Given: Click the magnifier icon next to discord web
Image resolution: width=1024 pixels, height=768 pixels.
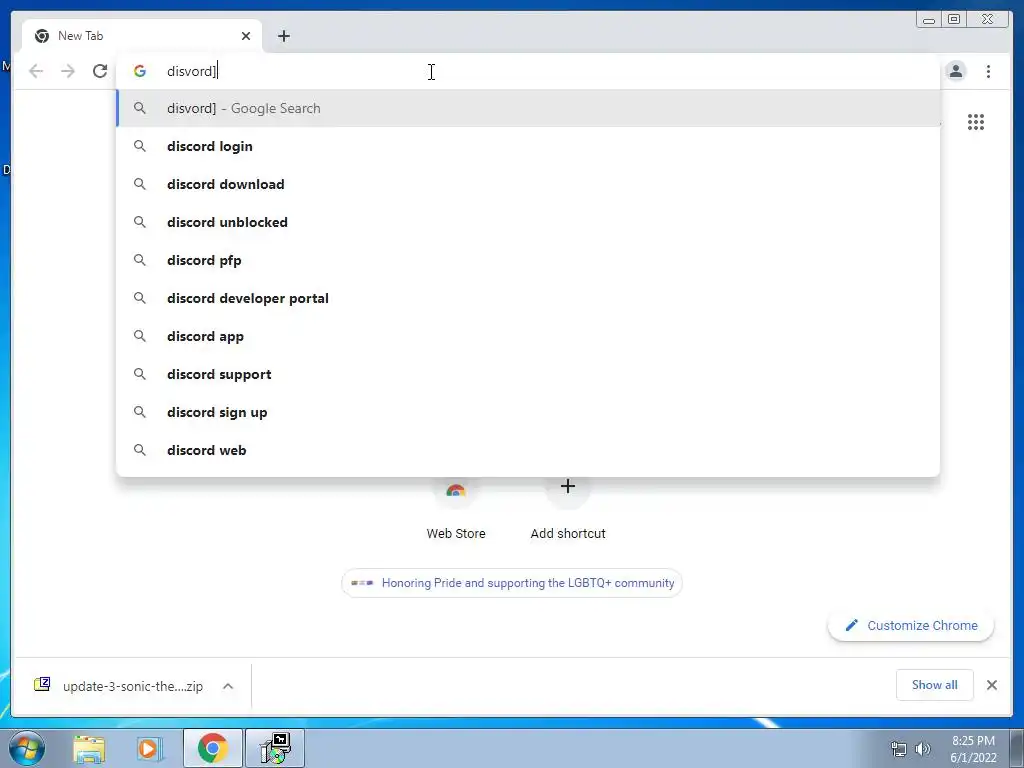Looking at the screenshot, I should click(x=140, y=450).
